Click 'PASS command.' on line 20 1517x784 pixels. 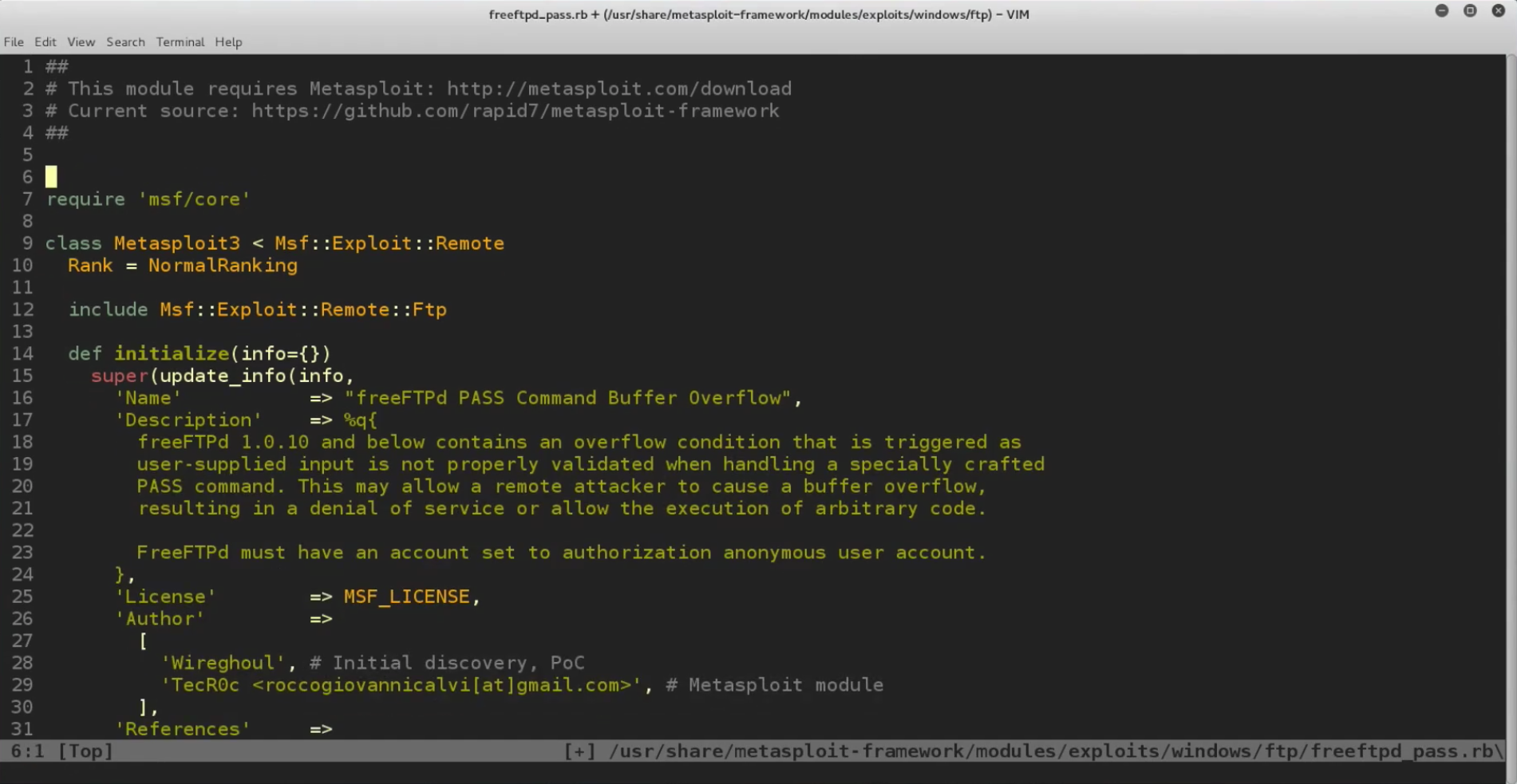tap(211, 487)
